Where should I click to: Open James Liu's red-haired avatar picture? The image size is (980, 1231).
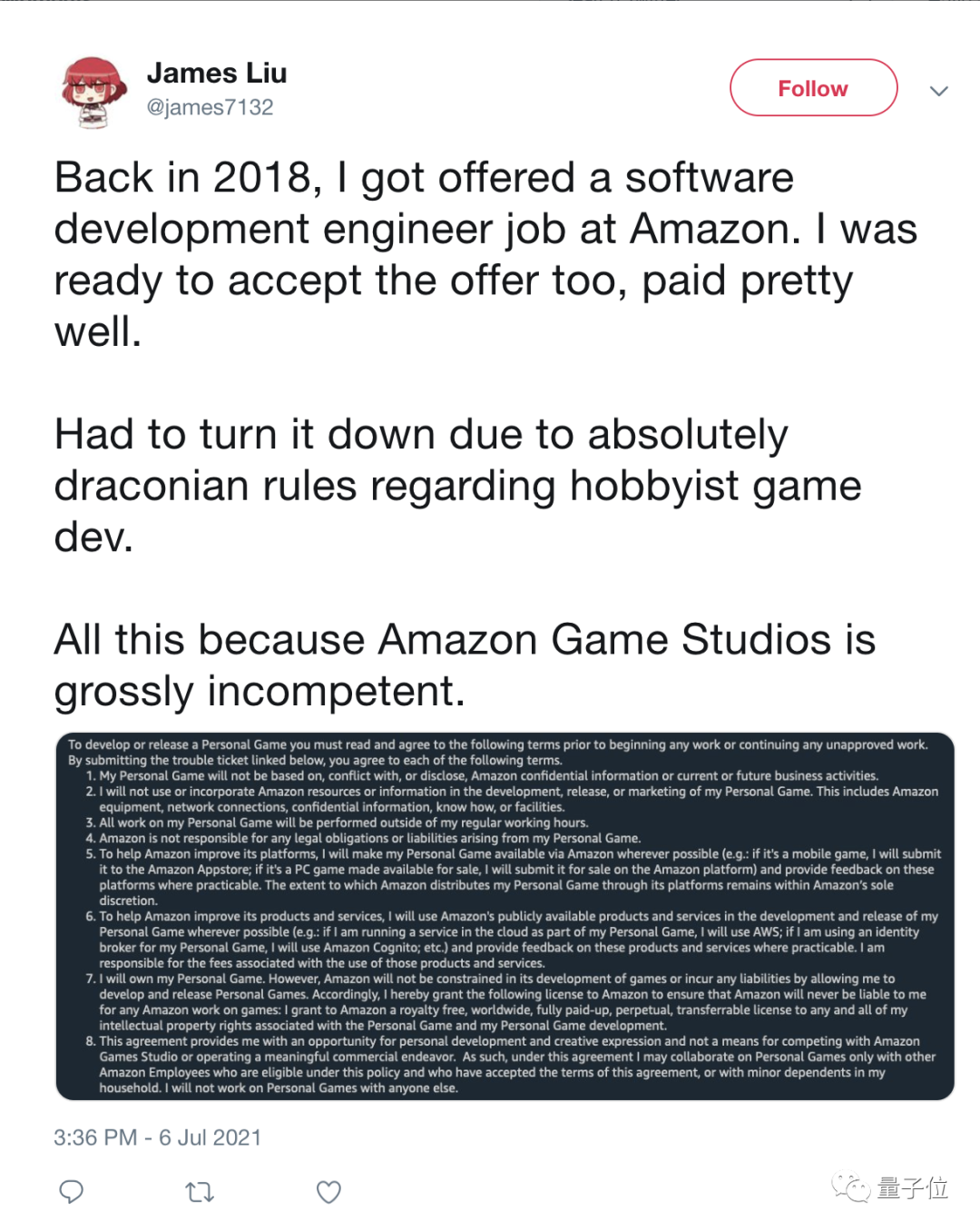tap(93, 91)
